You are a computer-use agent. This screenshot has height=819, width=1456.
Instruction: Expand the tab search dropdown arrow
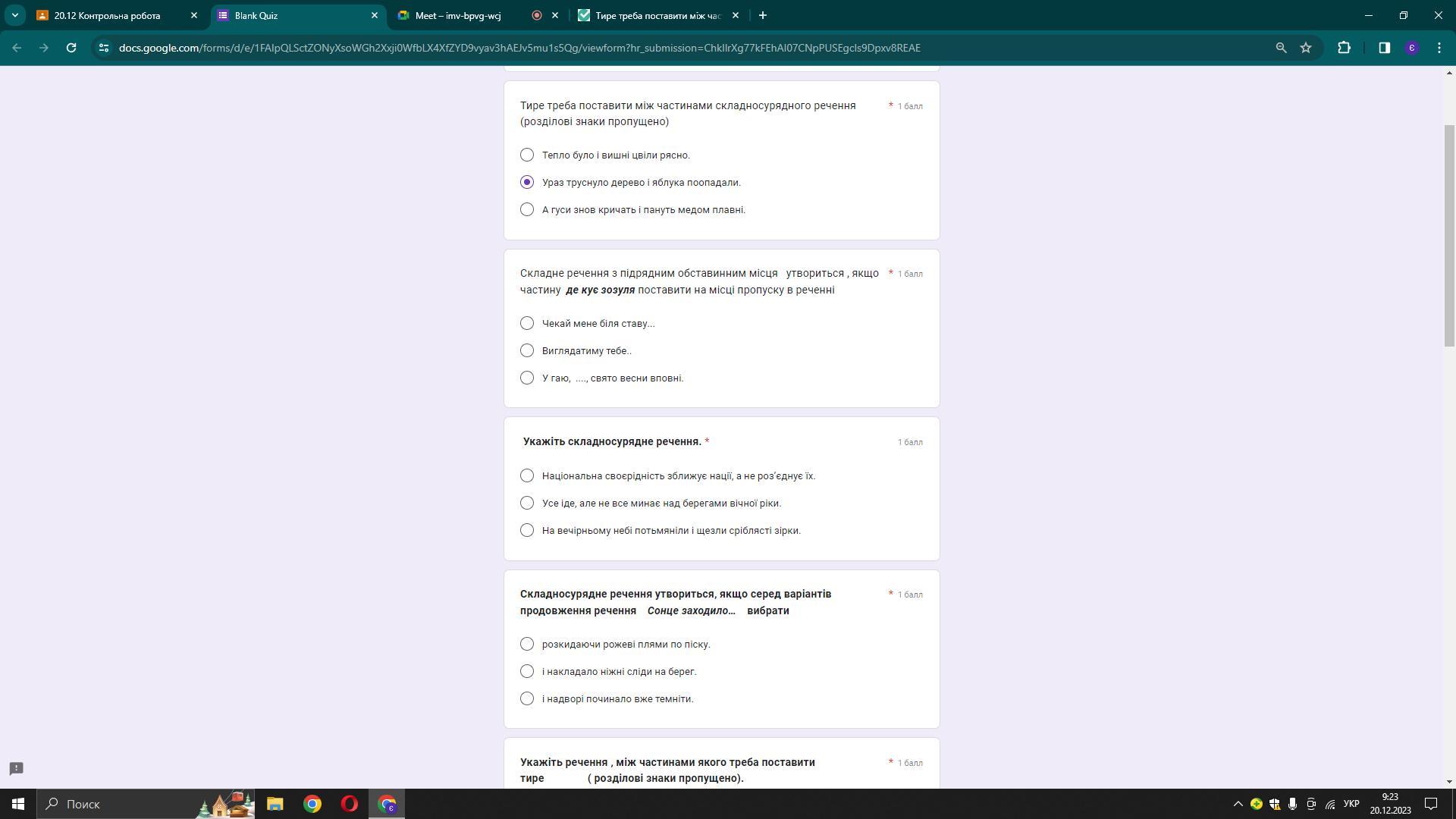(x=14, y=15)
